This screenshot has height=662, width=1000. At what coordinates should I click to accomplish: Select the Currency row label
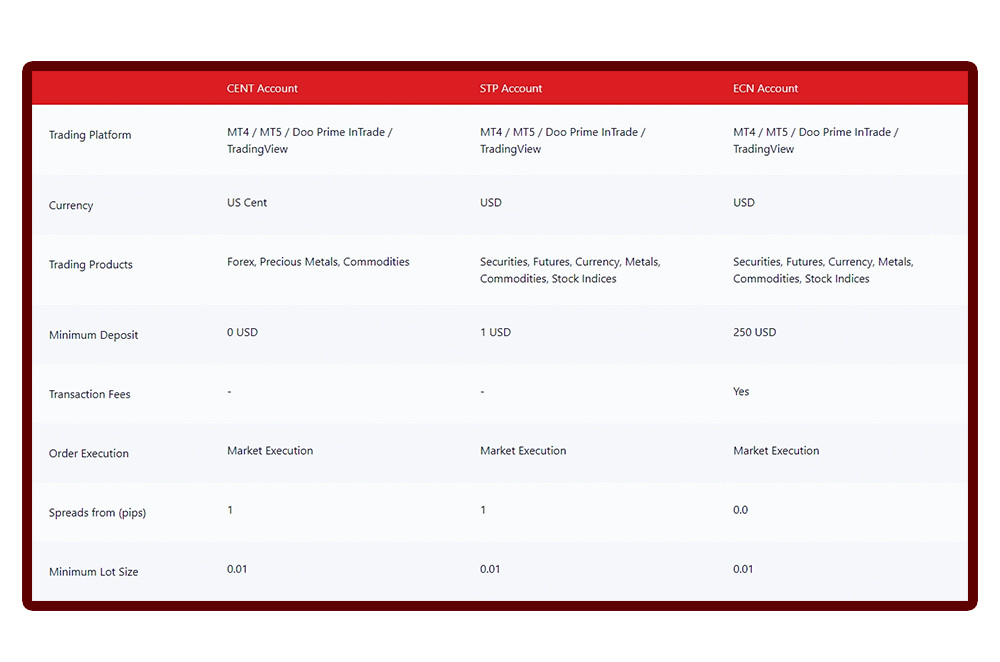tap(71, 206)
